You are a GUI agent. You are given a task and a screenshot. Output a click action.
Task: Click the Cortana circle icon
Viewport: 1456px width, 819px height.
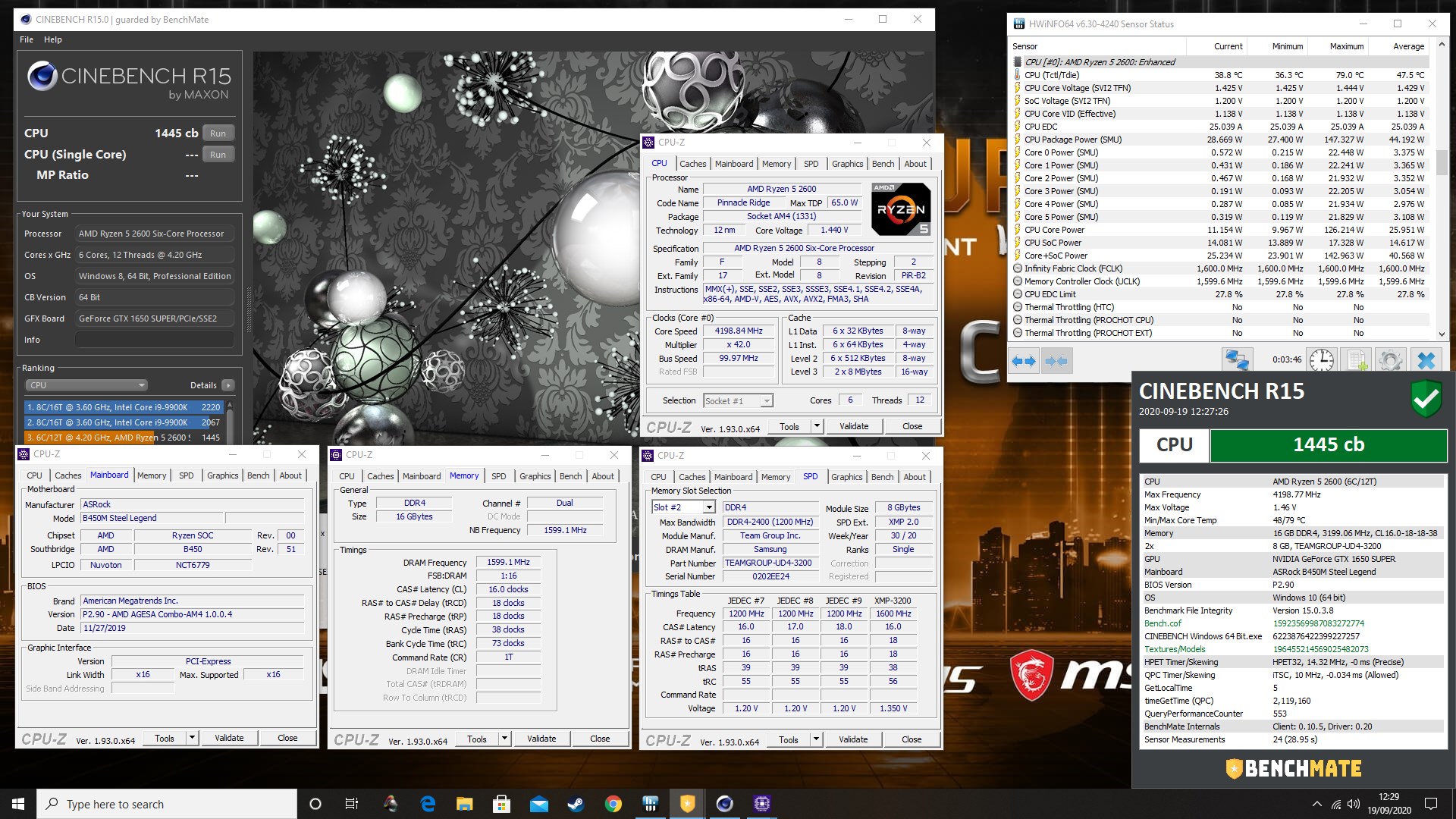pyautogui.click(x=315, y=804)
